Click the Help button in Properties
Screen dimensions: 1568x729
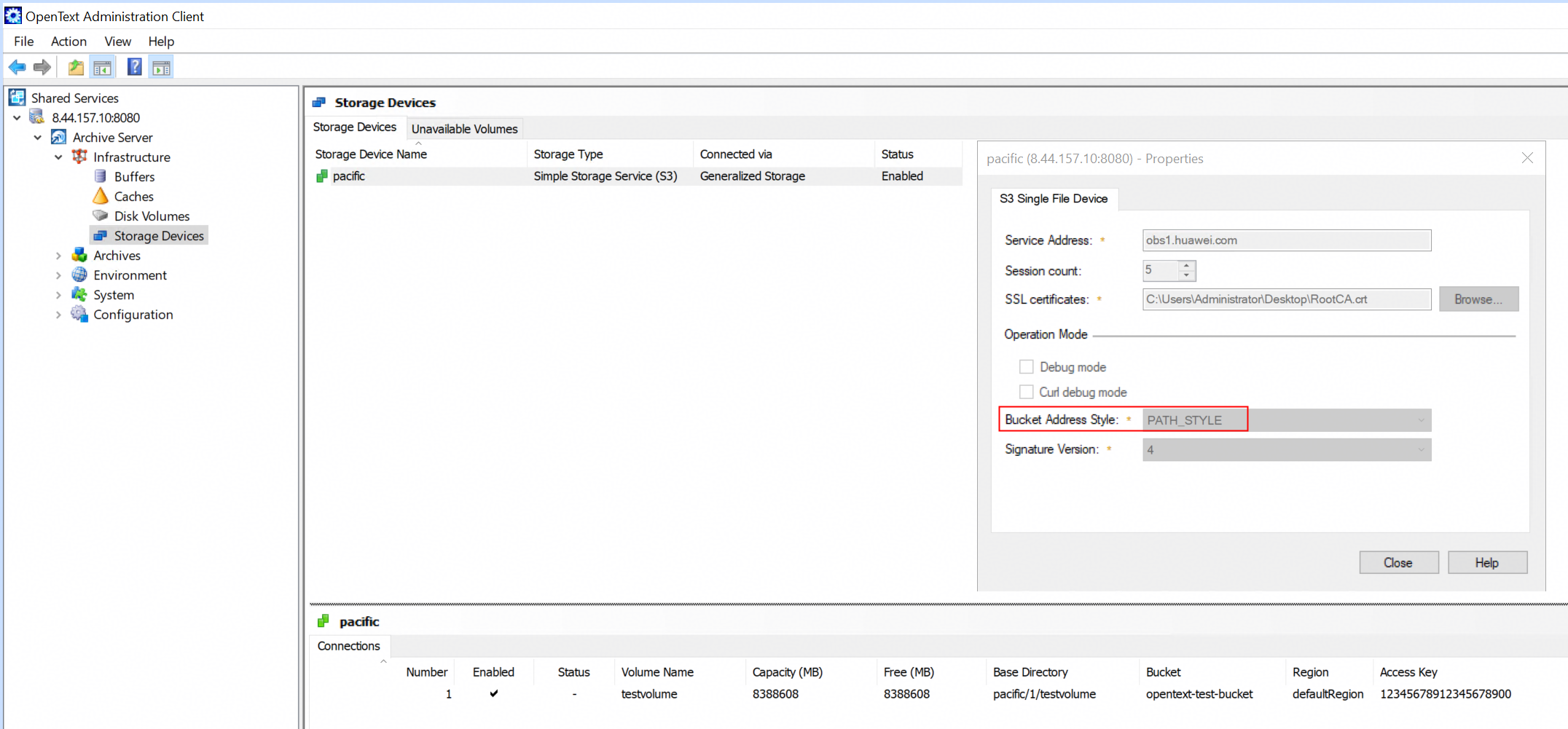1487,563
